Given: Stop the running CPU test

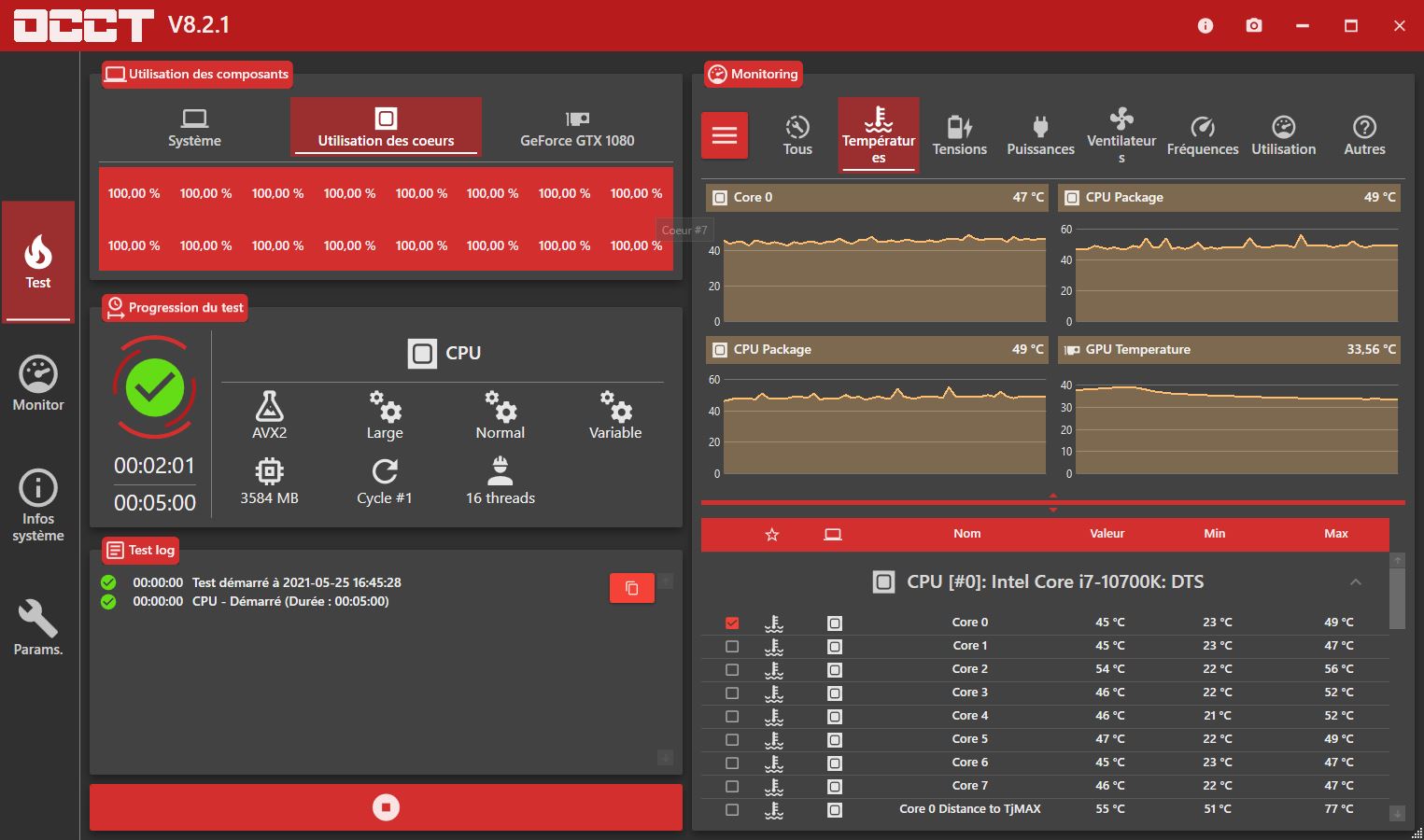Looking at the screenshot, I should pyautogui.click(x=386, y=807).
